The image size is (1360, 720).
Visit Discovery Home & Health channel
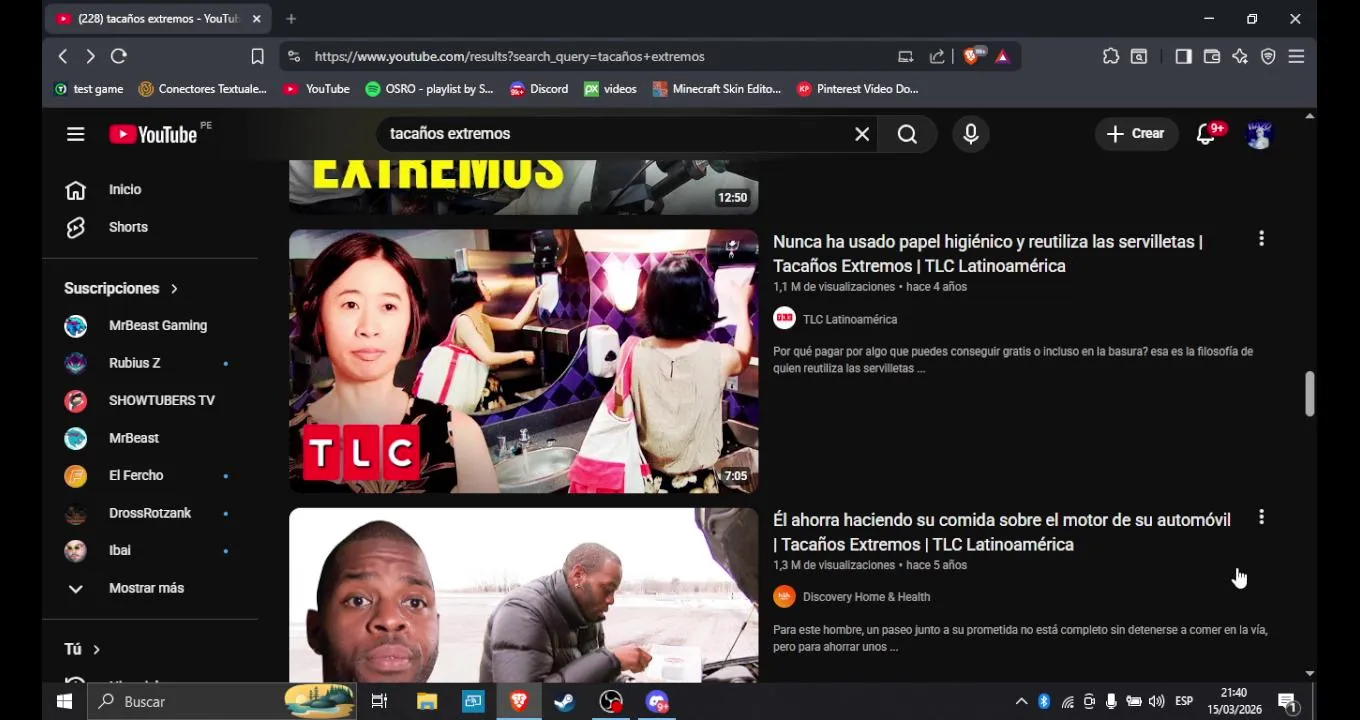pyautogui.click(x=866, y=597)
